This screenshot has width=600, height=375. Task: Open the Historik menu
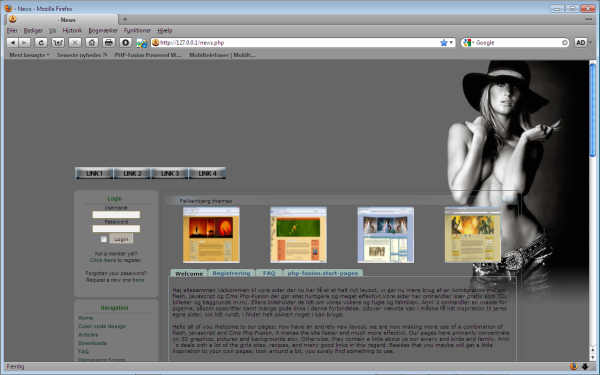(x=72, y=31)
